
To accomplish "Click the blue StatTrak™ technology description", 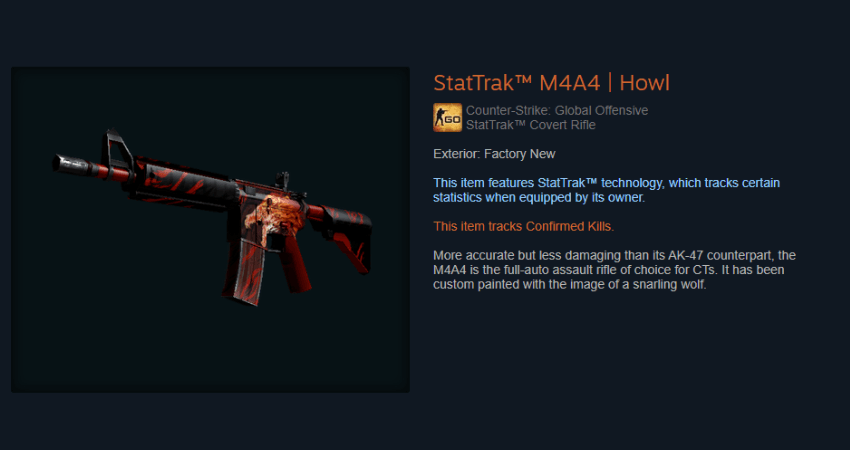I will pos(606,190).
